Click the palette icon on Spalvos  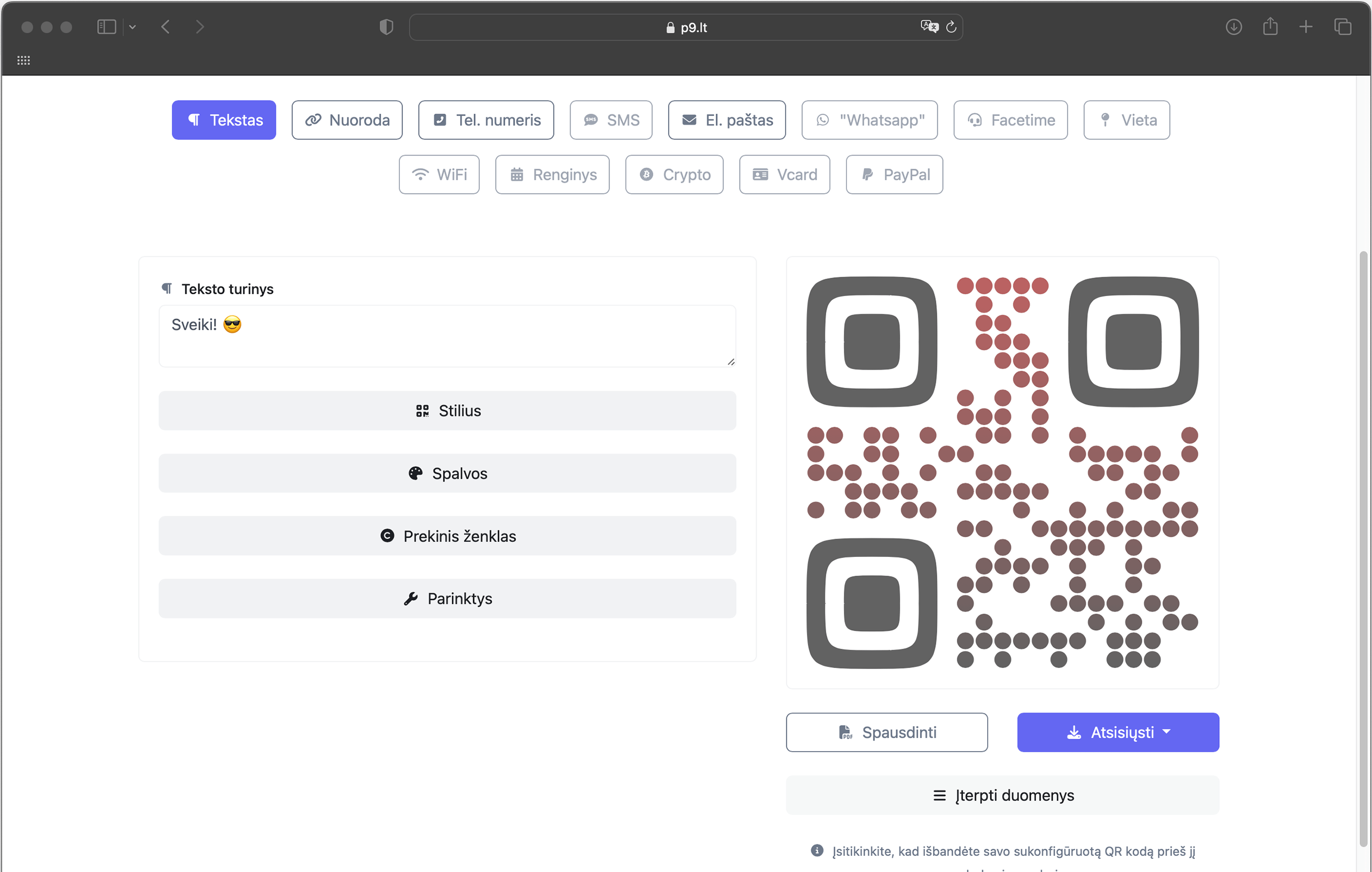pos(415,473)
